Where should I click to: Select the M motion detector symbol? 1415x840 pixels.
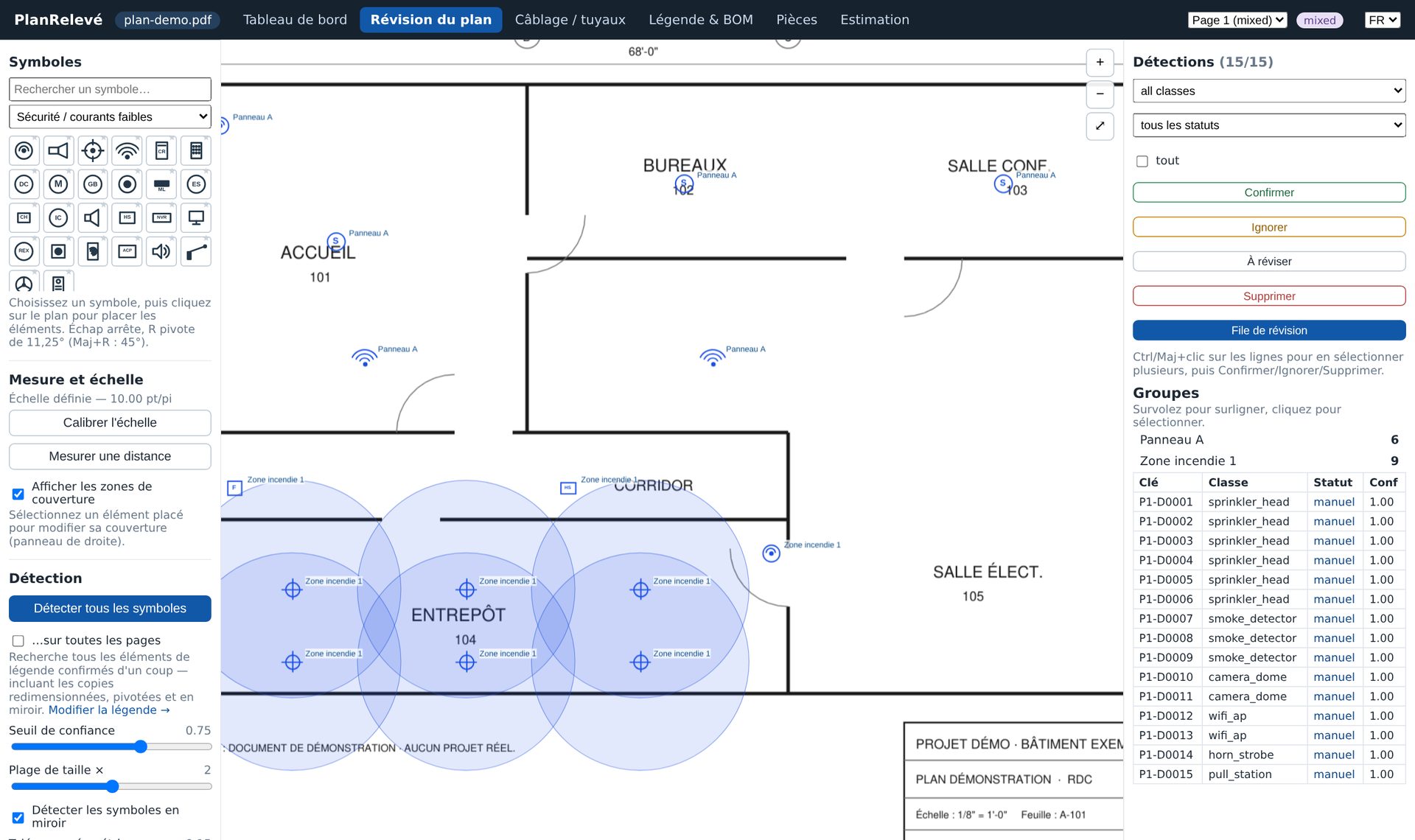(58, 184)
